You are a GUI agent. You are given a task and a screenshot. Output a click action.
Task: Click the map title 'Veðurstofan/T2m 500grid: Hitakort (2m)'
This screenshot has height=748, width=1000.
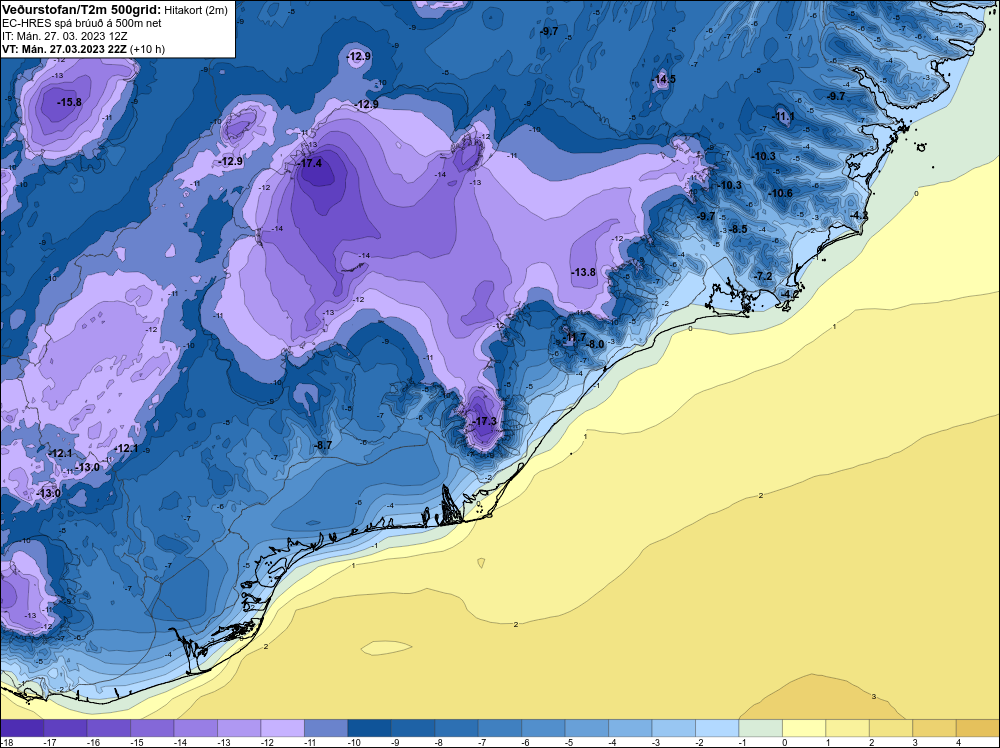[x=115, y=10]
